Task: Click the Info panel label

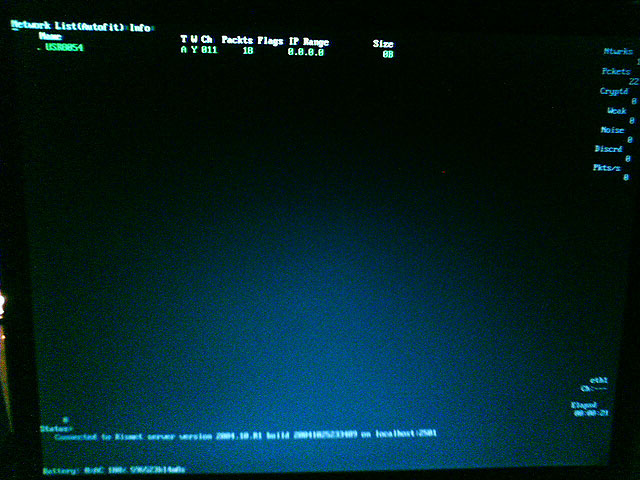Action: pos(138,28)
